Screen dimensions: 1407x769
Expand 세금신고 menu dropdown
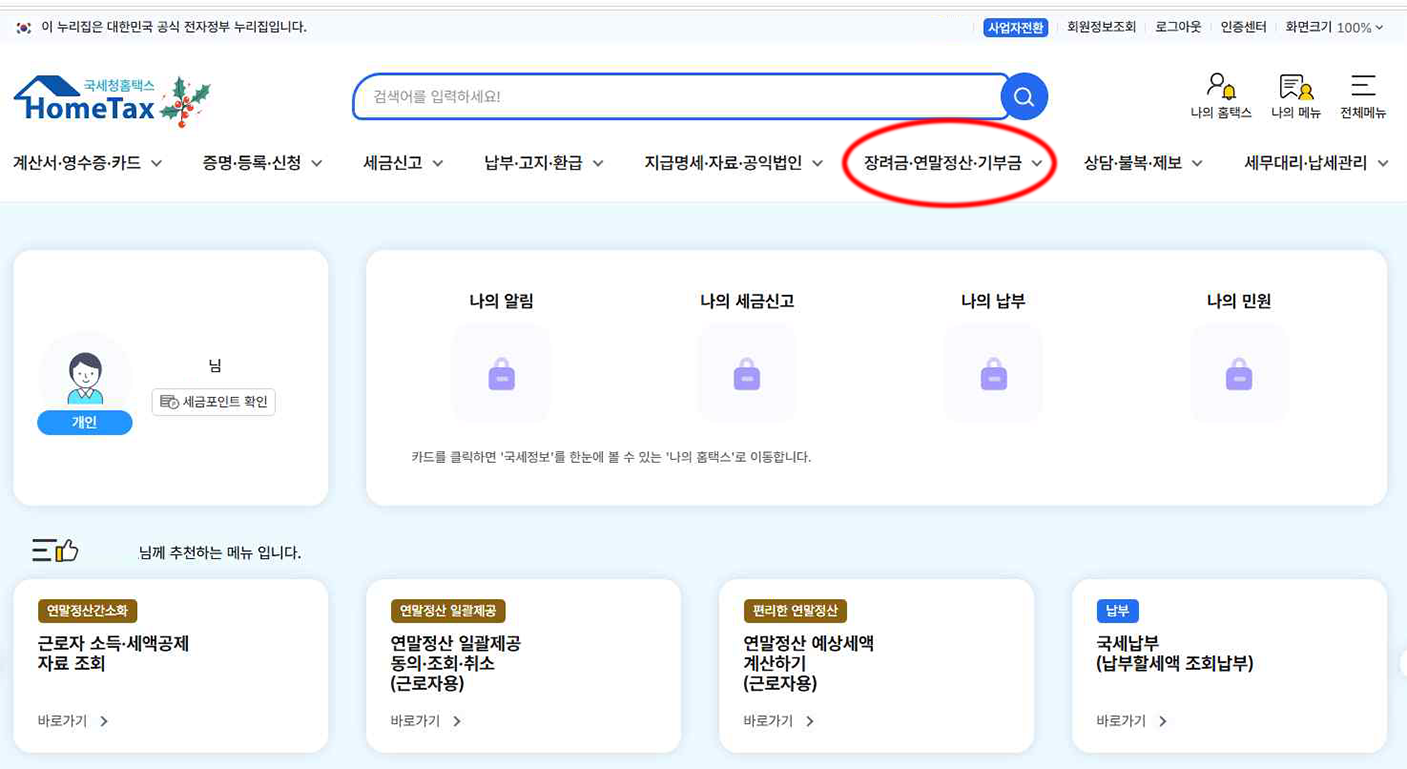[403, 163]
